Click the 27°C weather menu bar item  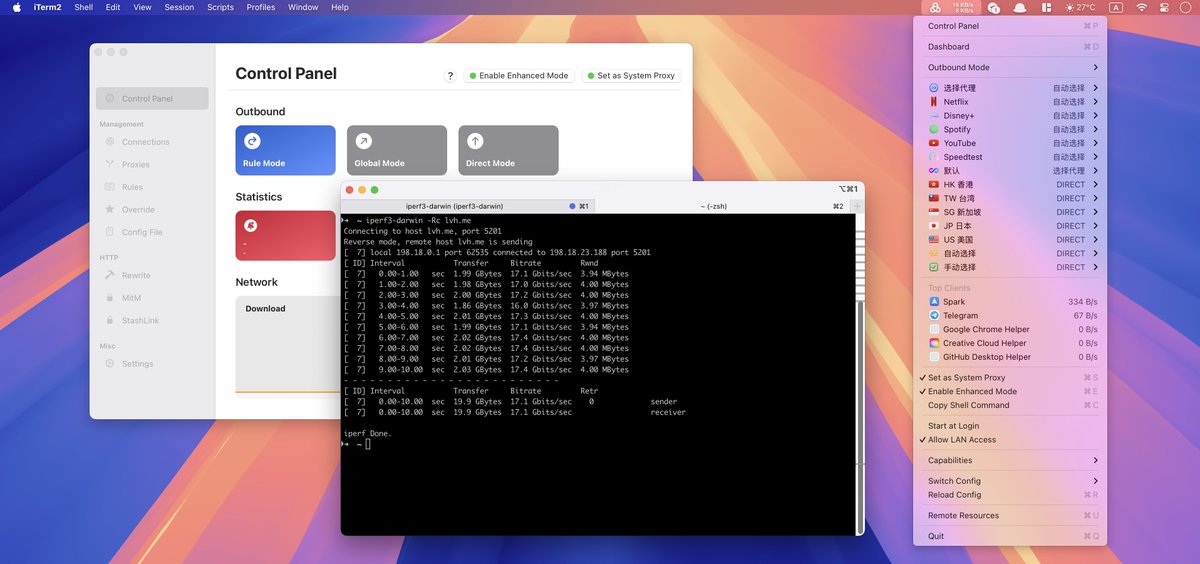click(1080, 7)
